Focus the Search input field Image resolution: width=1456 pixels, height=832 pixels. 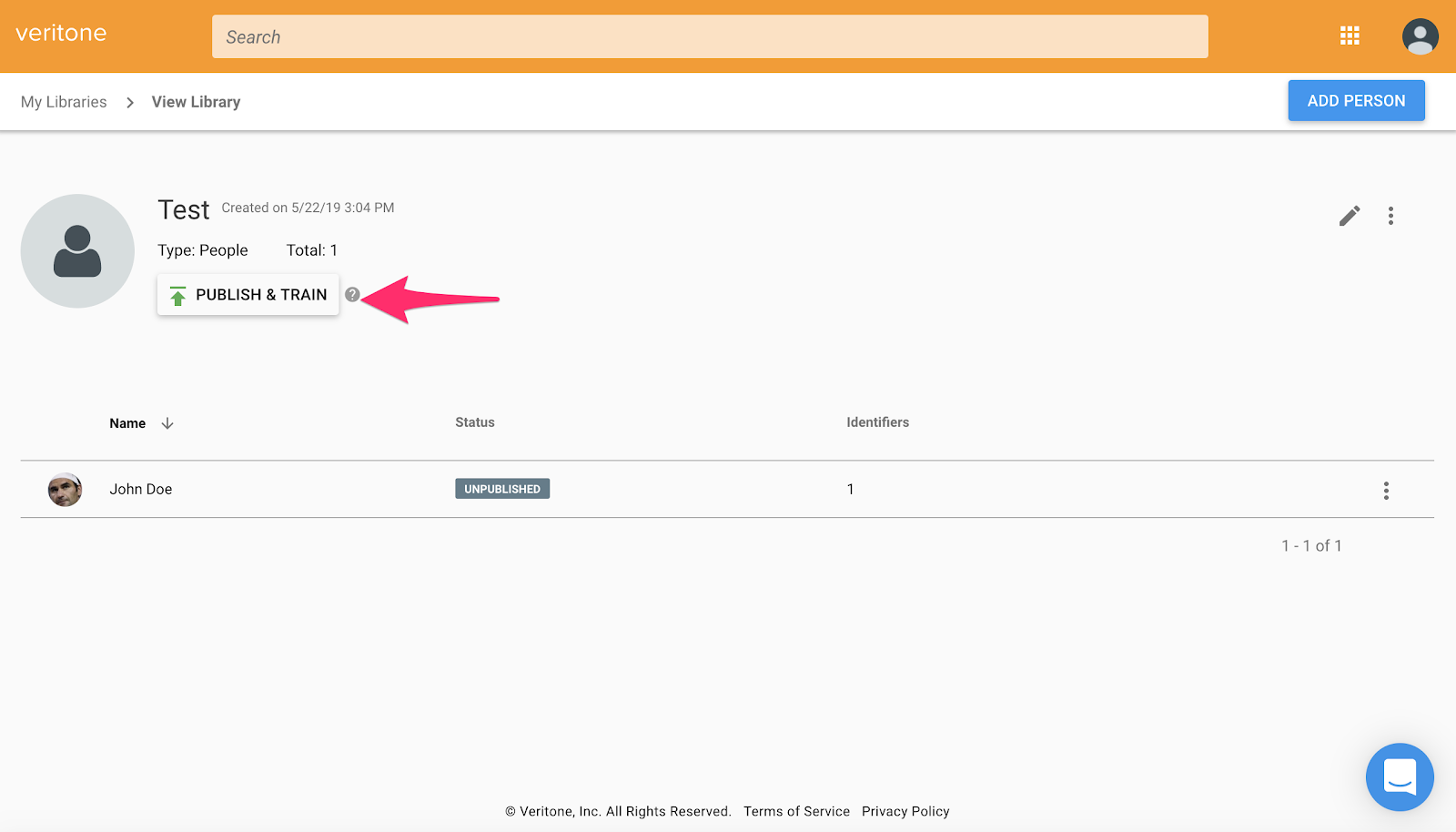[x=710, y=36]
